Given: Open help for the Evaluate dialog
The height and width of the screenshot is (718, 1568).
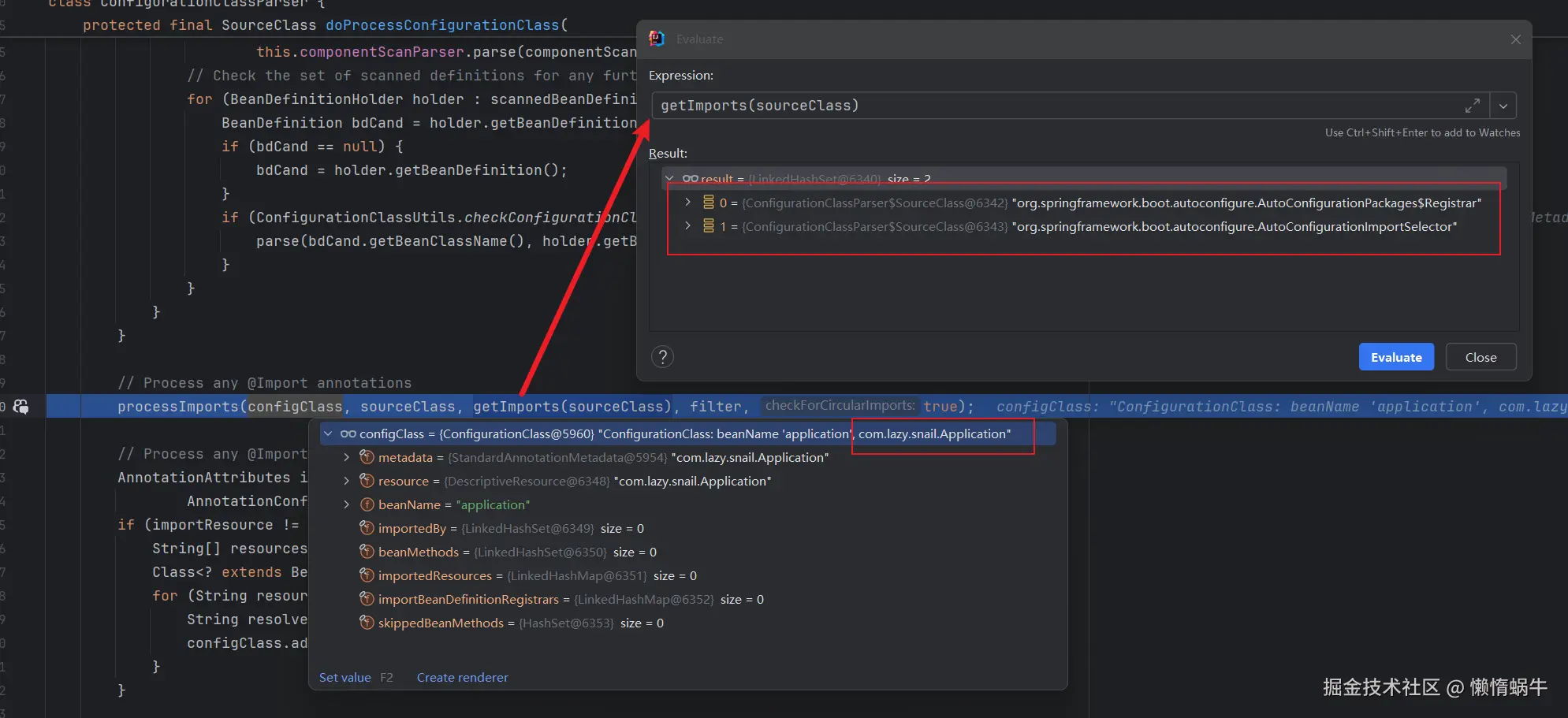Looking at the screenshot, I should coord(663,357).
